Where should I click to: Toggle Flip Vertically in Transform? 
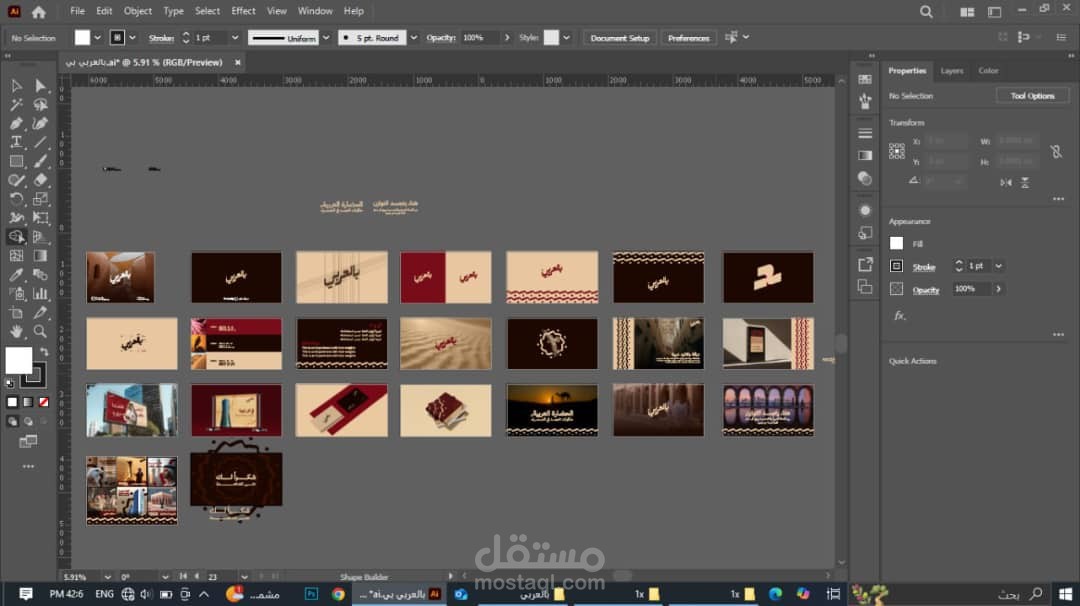pyautogui.click(x=1025, y=182)
